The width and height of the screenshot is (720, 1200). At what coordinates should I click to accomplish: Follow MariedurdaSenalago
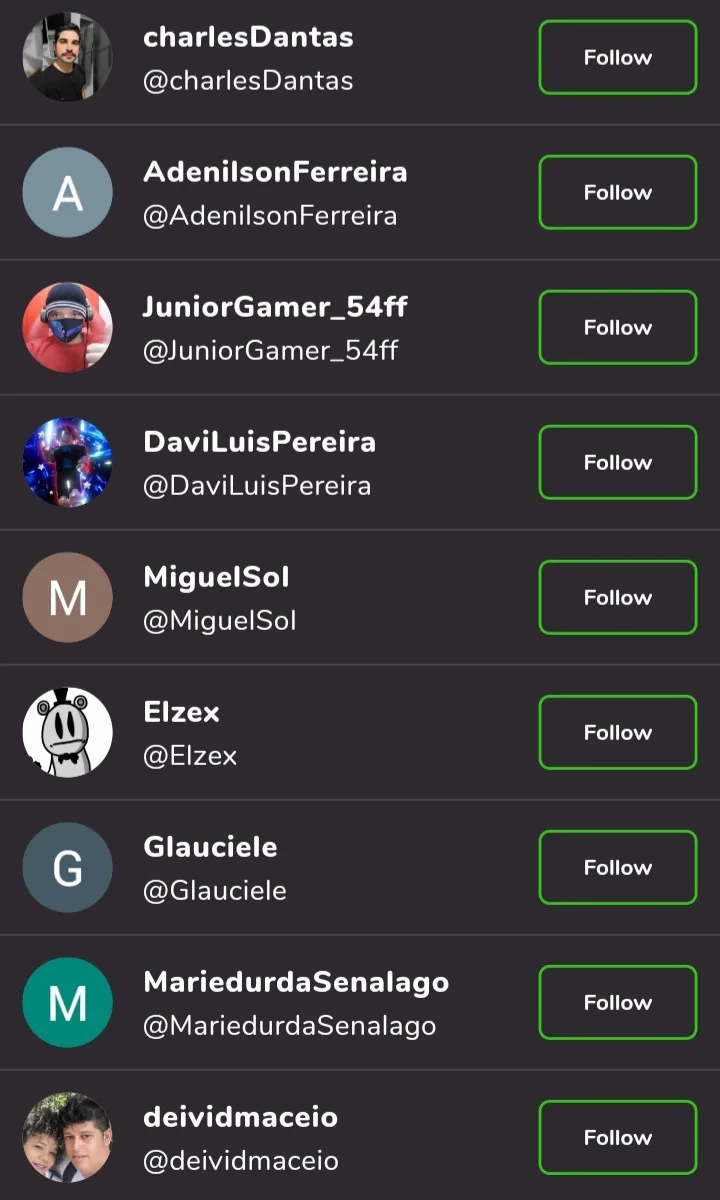click(x=617, y=1003)
